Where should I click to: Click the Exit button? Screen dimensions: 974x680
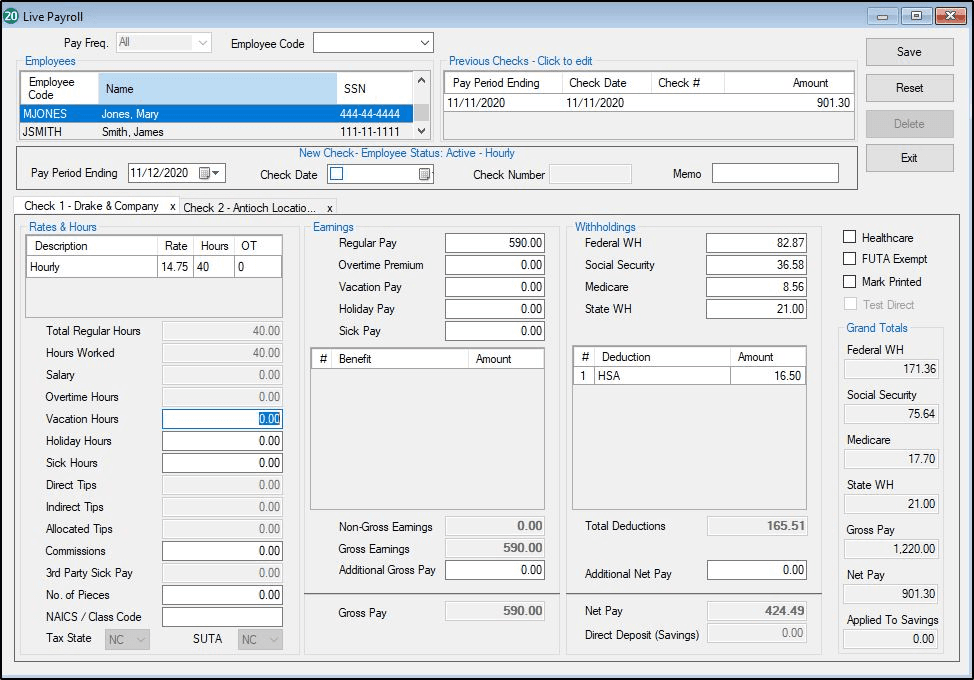[908, 158]
